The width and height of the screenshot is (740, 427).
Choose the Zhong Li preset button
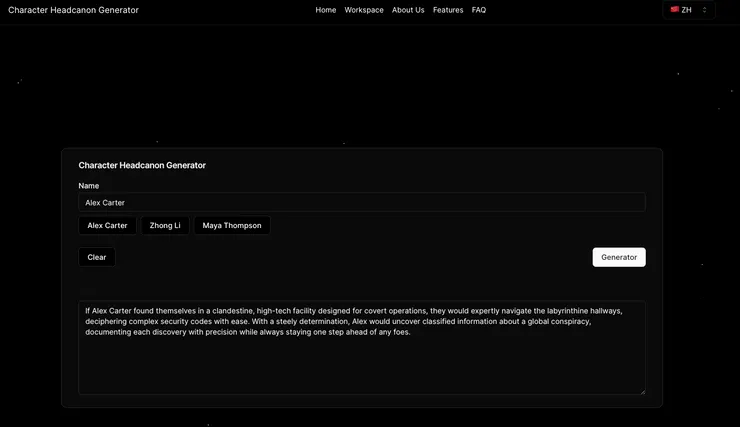(165, 226)
